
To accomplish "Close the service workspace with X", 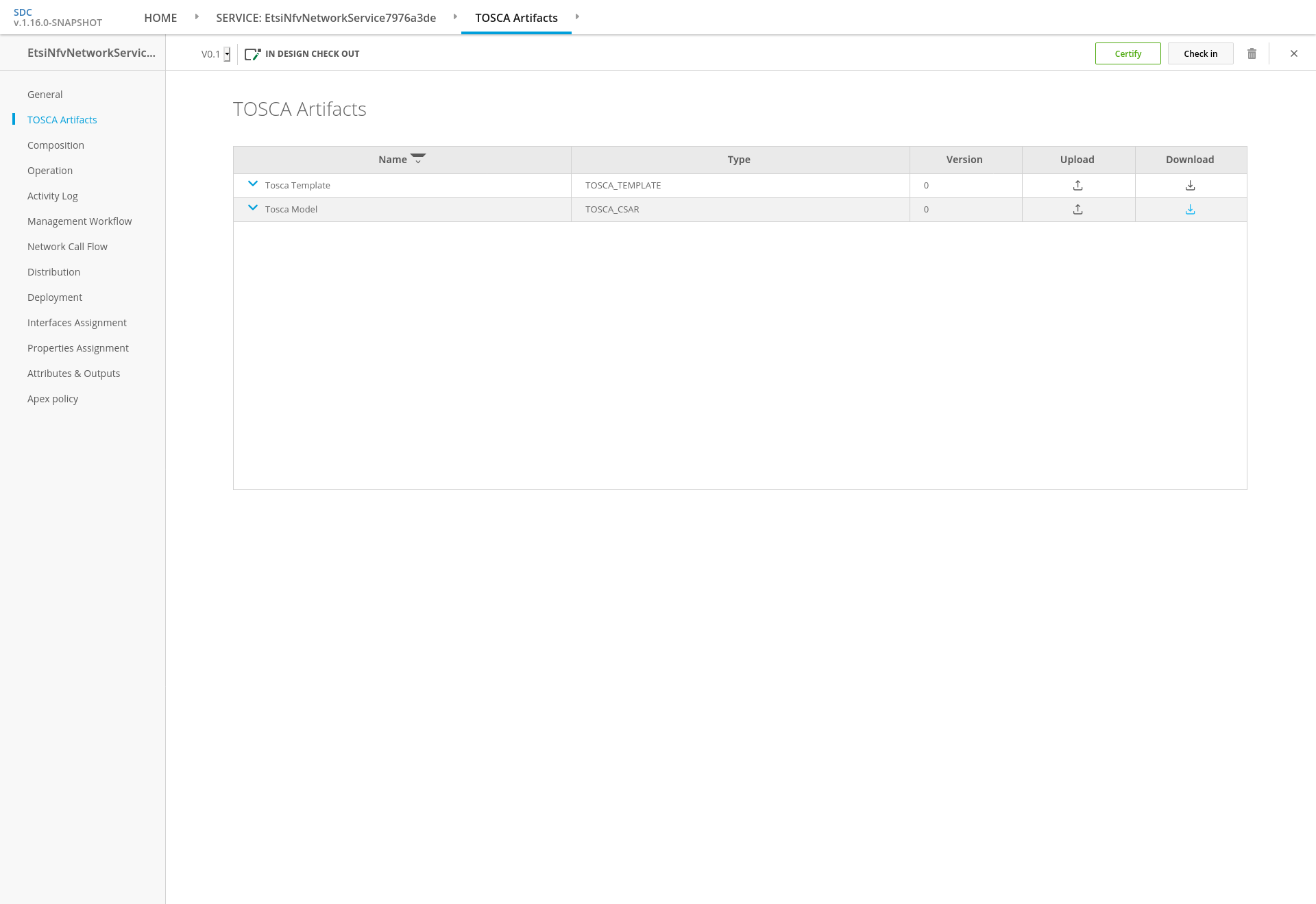I will click(1293, 53).
